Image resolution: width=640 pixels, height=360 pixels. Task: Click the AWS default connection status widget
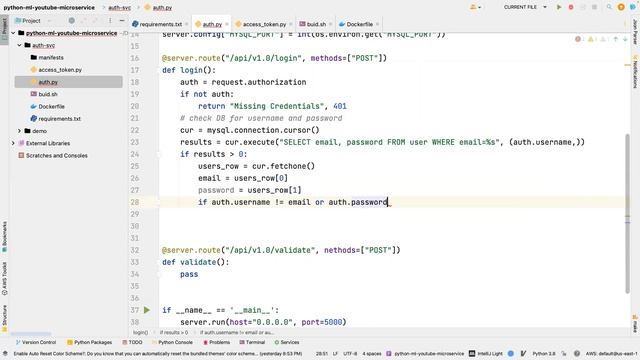coord(611,353)
